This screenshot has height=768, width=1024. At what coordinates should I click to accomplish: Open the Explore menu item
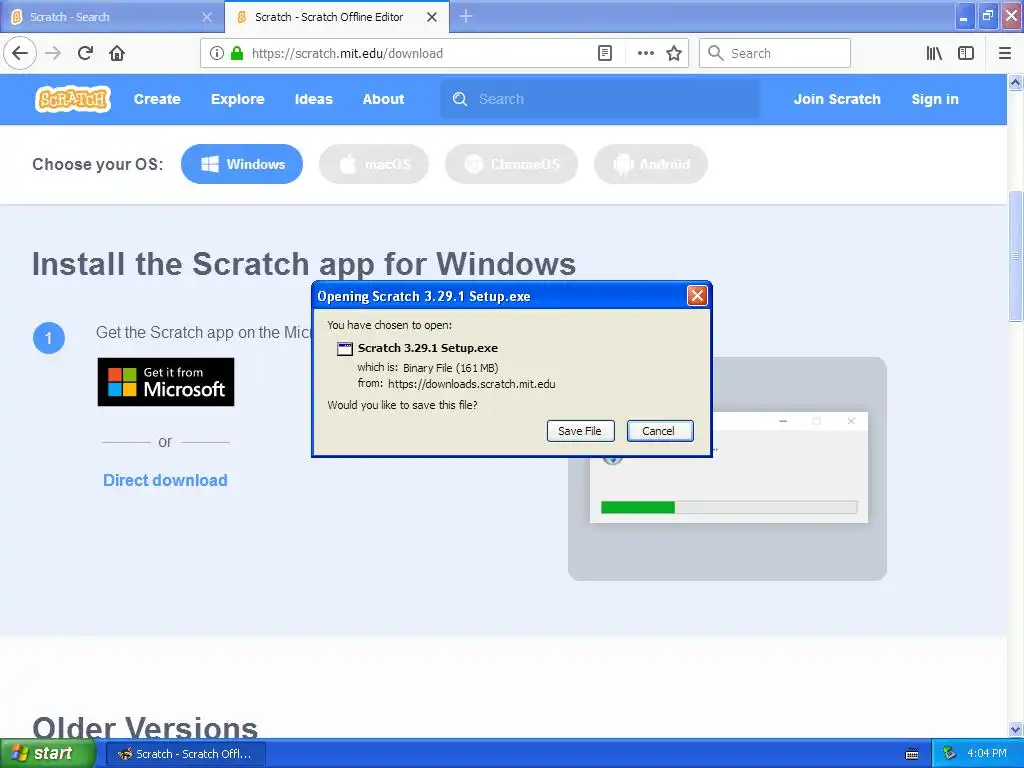pyautogui.click(x=238, y=99)
